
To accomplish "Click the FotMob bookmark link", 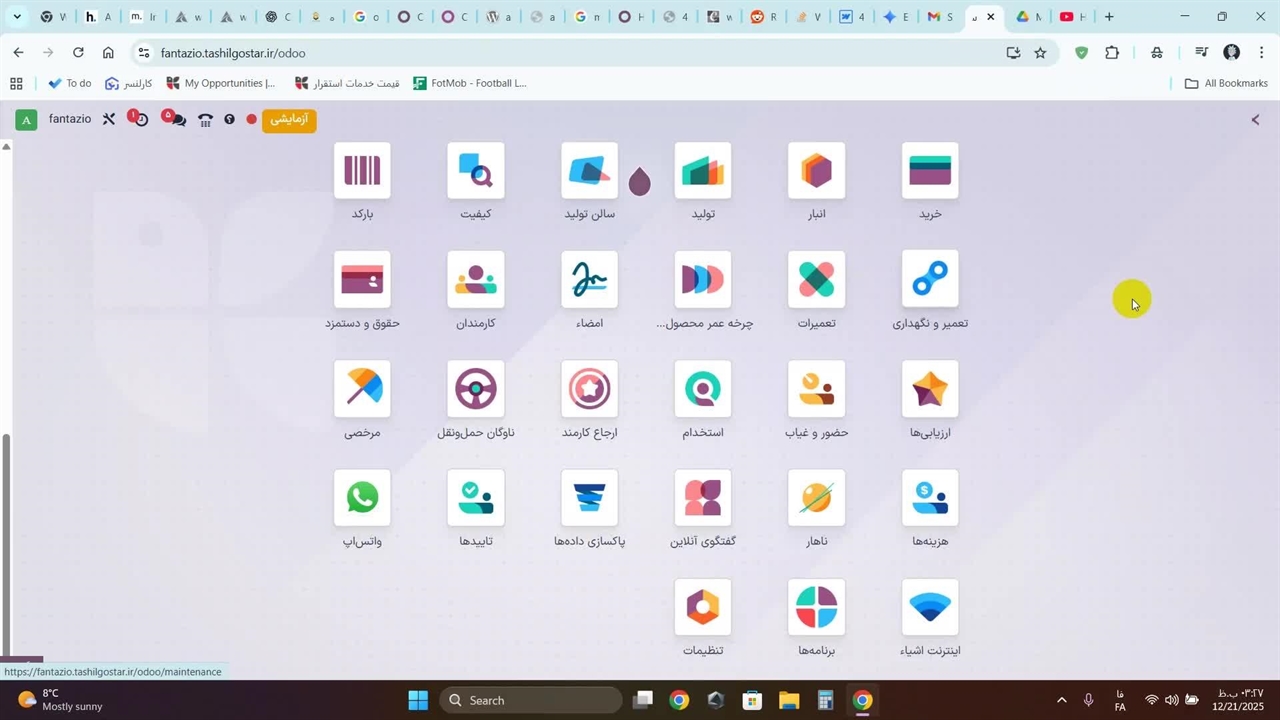I will pyautogui.click(x=469, y=83).
